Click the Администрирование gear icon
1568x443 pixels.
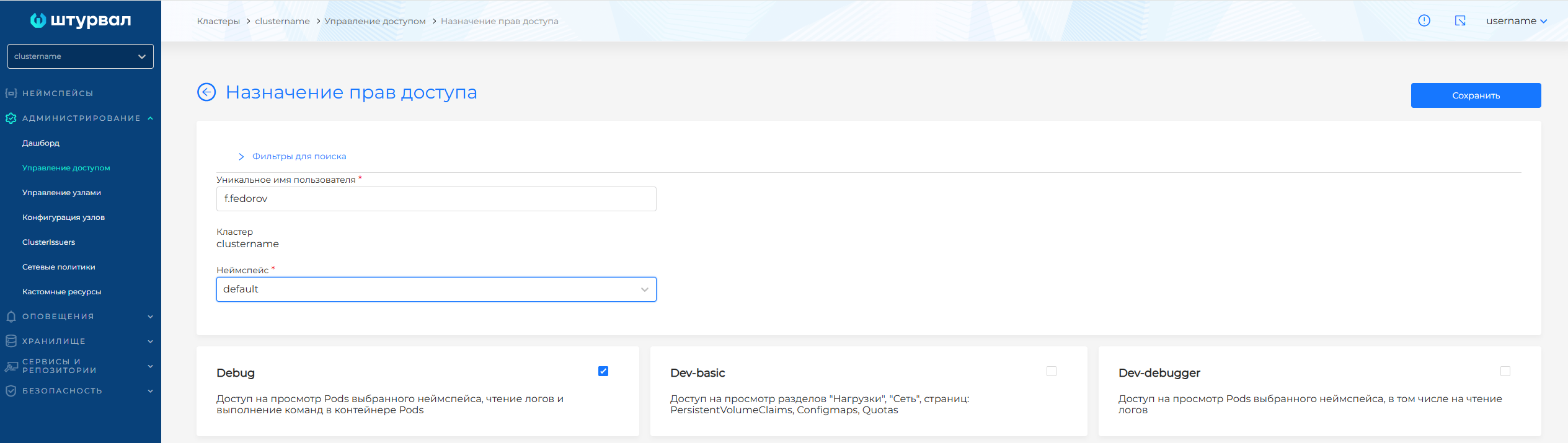tap(11, 118)
